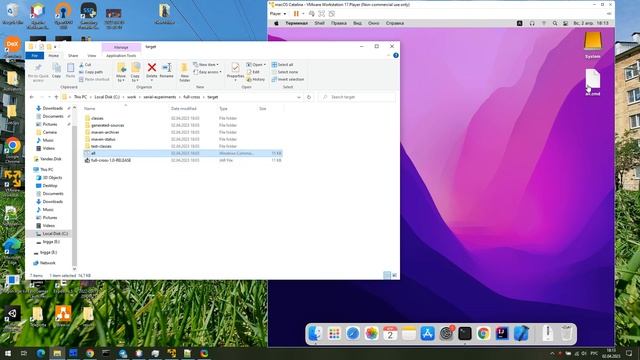The width and height of the screenshot is (640, 360).
Task: Open System Preferences in the macOS dock
Action: [446, 333]
